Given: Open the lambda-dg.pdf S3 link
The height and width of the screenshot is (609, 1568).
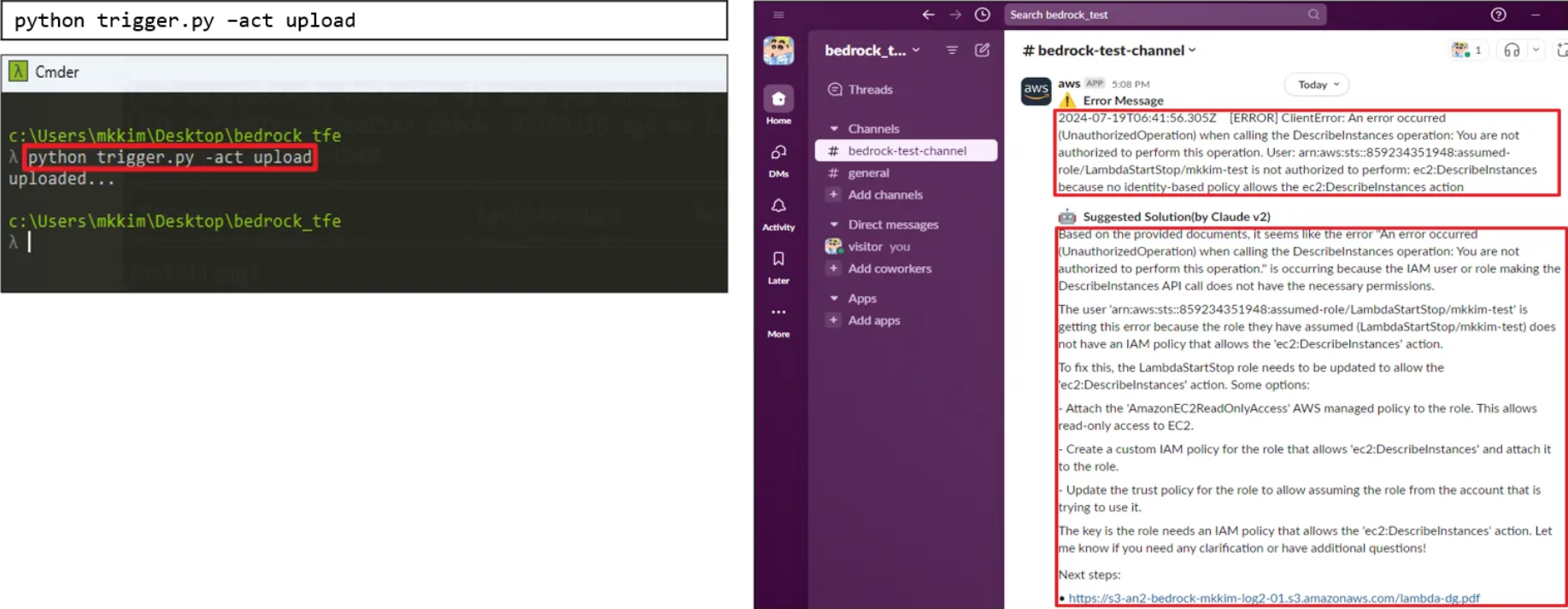Looking at the screenshot, I should (1273, 598).
